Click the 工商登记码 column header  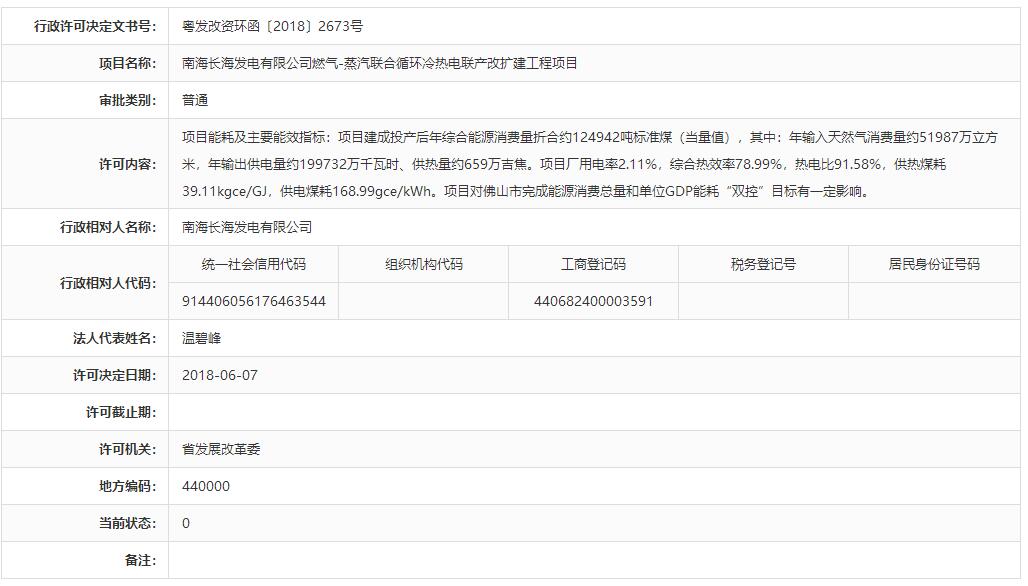[593, 265]
